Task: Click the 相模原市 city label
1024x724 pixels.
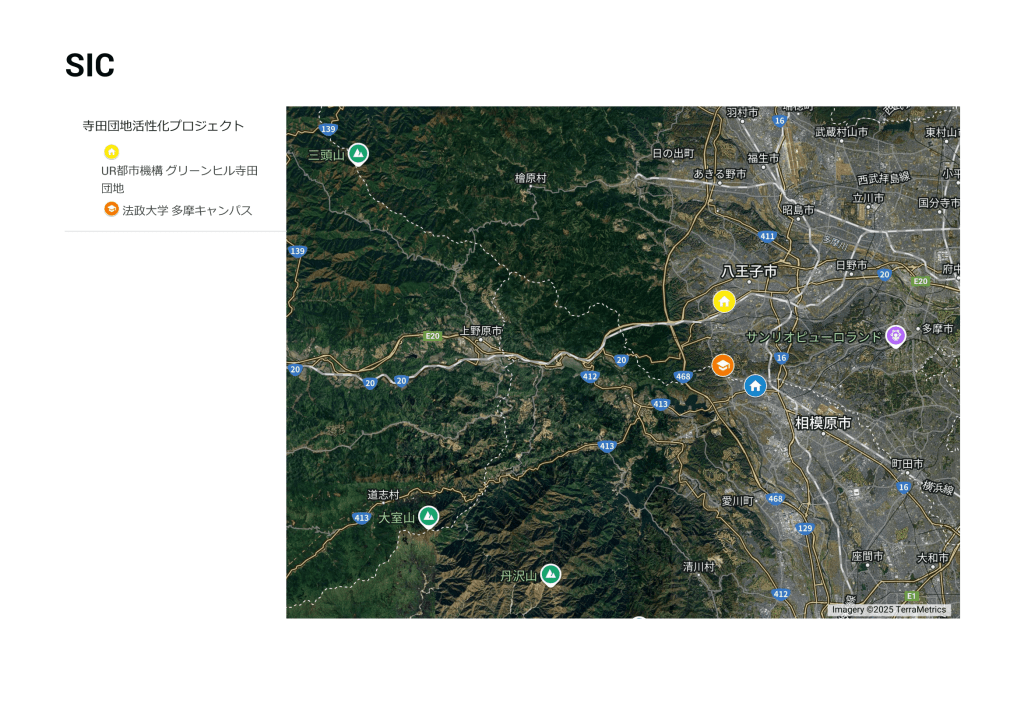Action: coord(823,423)
